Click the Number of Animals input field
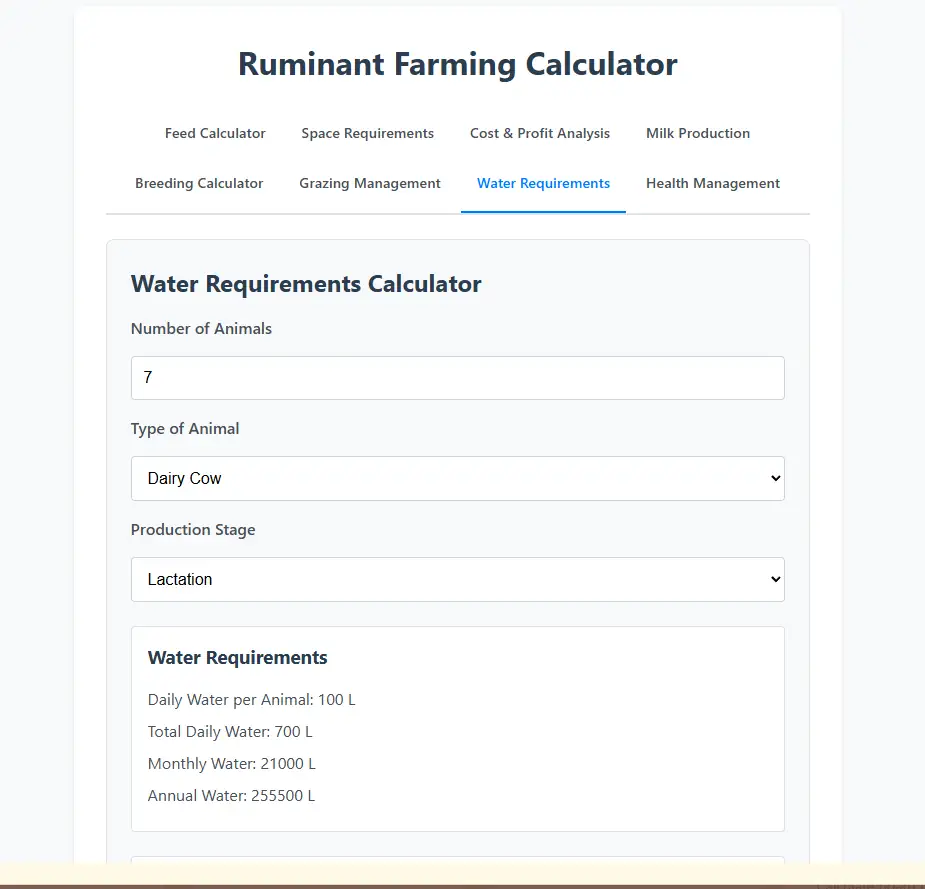The image size is (925, 889). pyautogui.click(x=458, y=378)
